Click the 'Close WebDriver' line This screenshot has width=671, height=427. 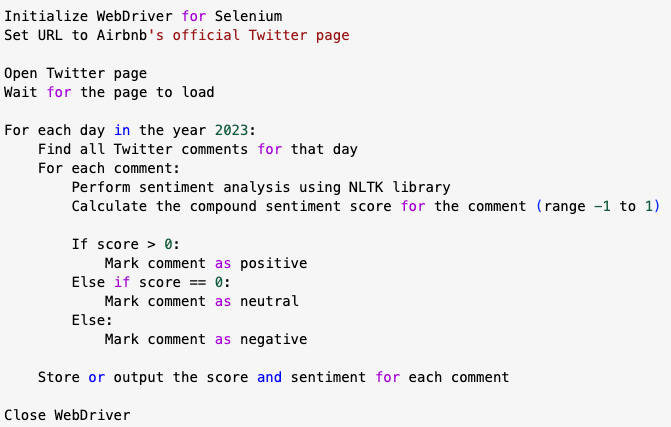coord(67,415)
